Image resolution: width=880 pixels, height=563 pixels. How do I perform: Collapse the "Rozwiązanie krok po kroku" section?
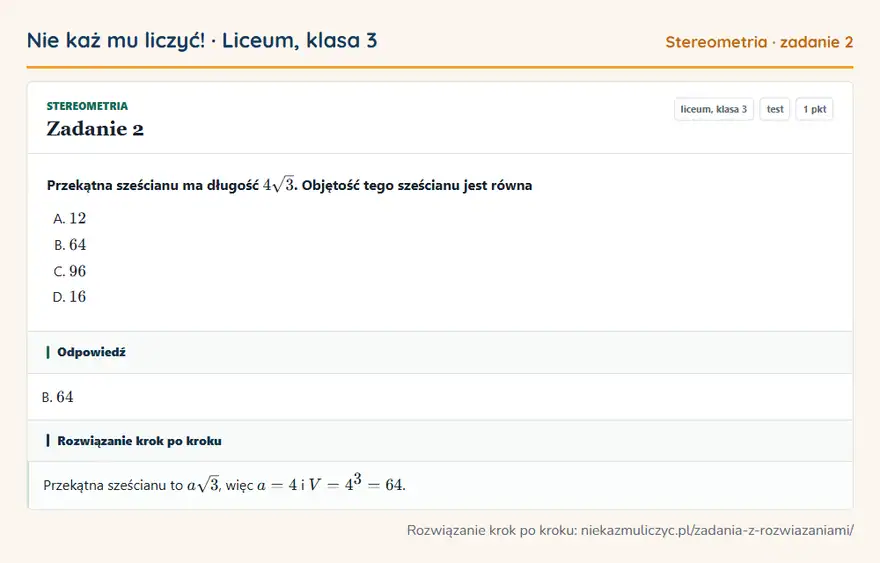(x=440, y=441)
